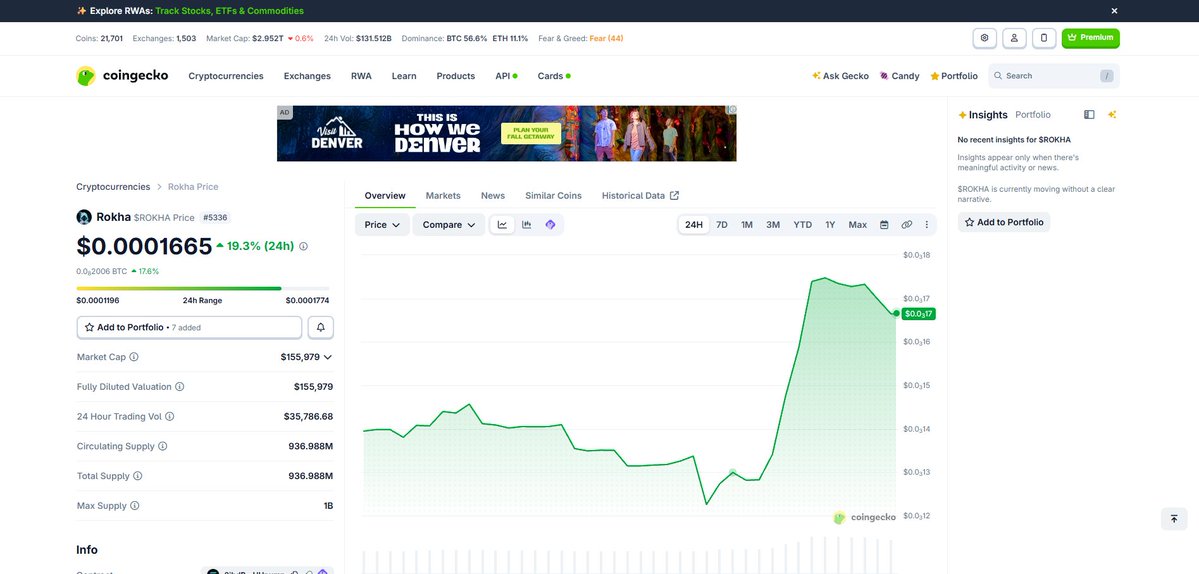
Task: Open the user account icon
Action: coord(1014,38)
